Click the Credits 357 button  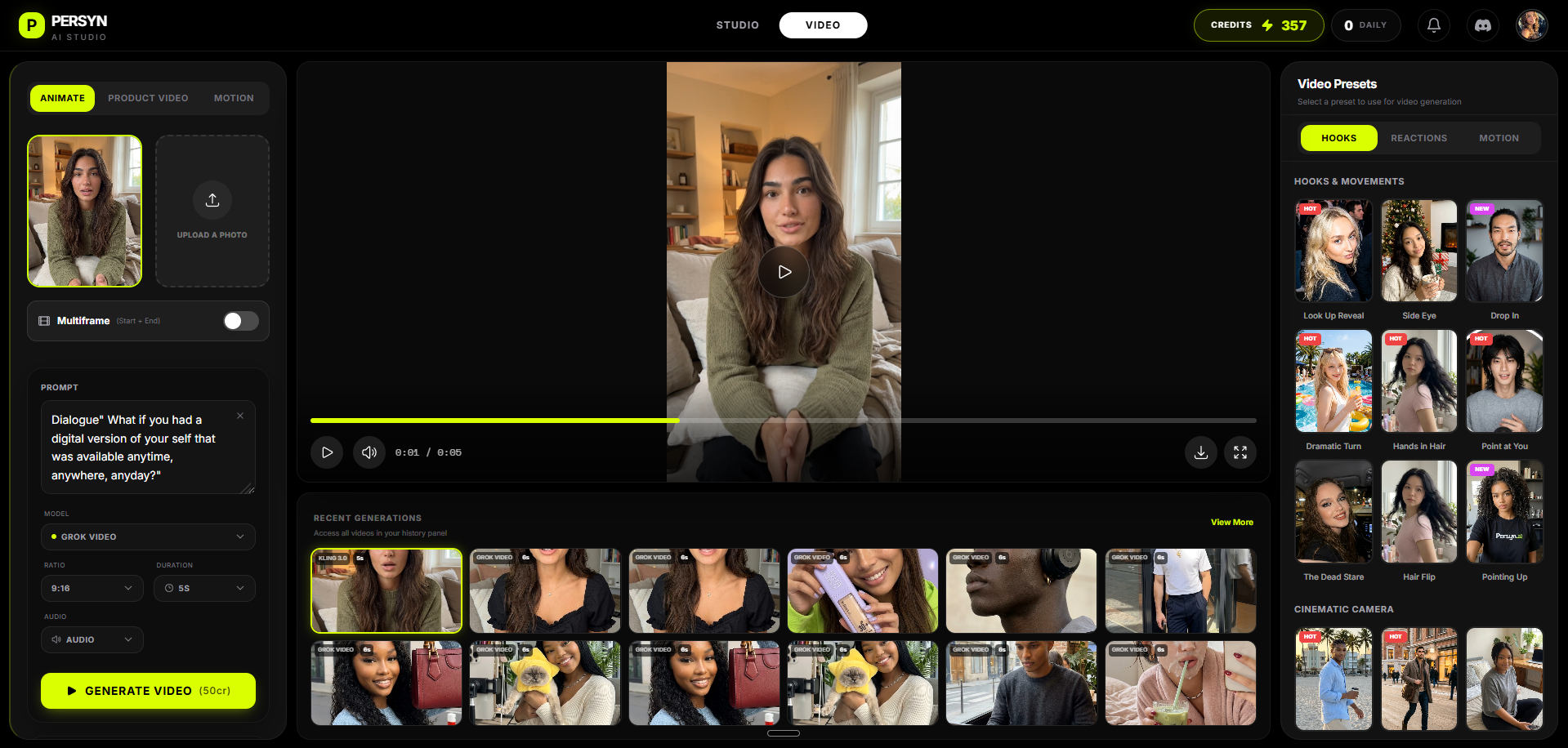click(1258, 25)
